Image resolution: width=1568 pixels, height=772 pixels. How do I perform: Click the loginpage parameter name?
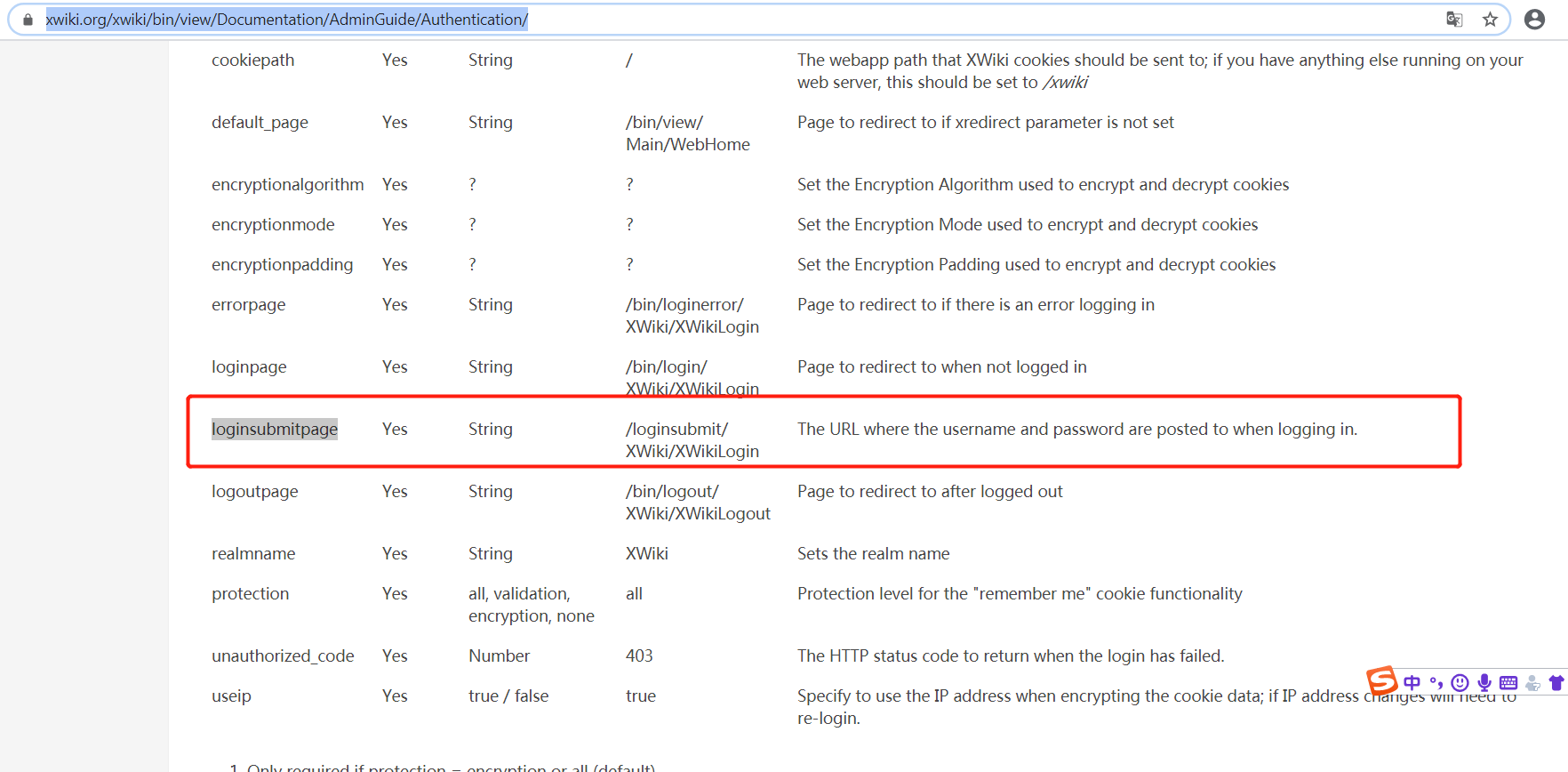click(249, 366)
